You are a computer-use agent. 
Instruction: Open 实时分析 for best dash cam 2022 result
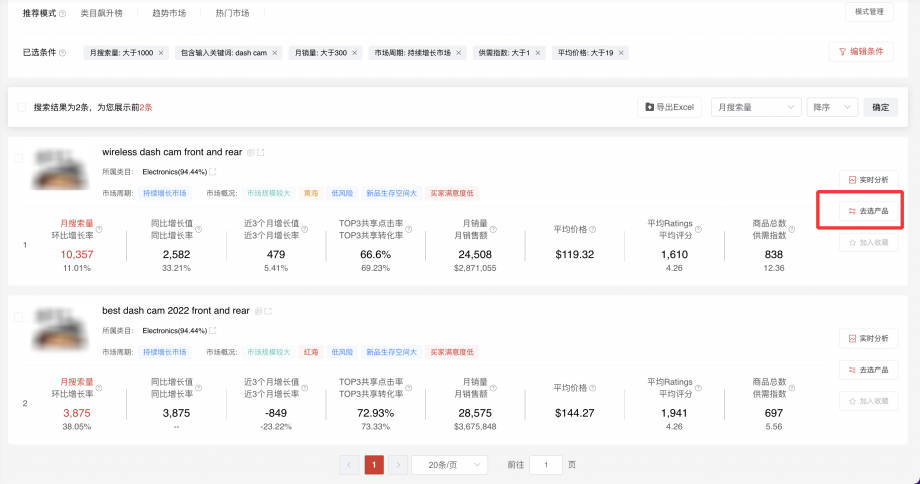[x=868, y=339]
